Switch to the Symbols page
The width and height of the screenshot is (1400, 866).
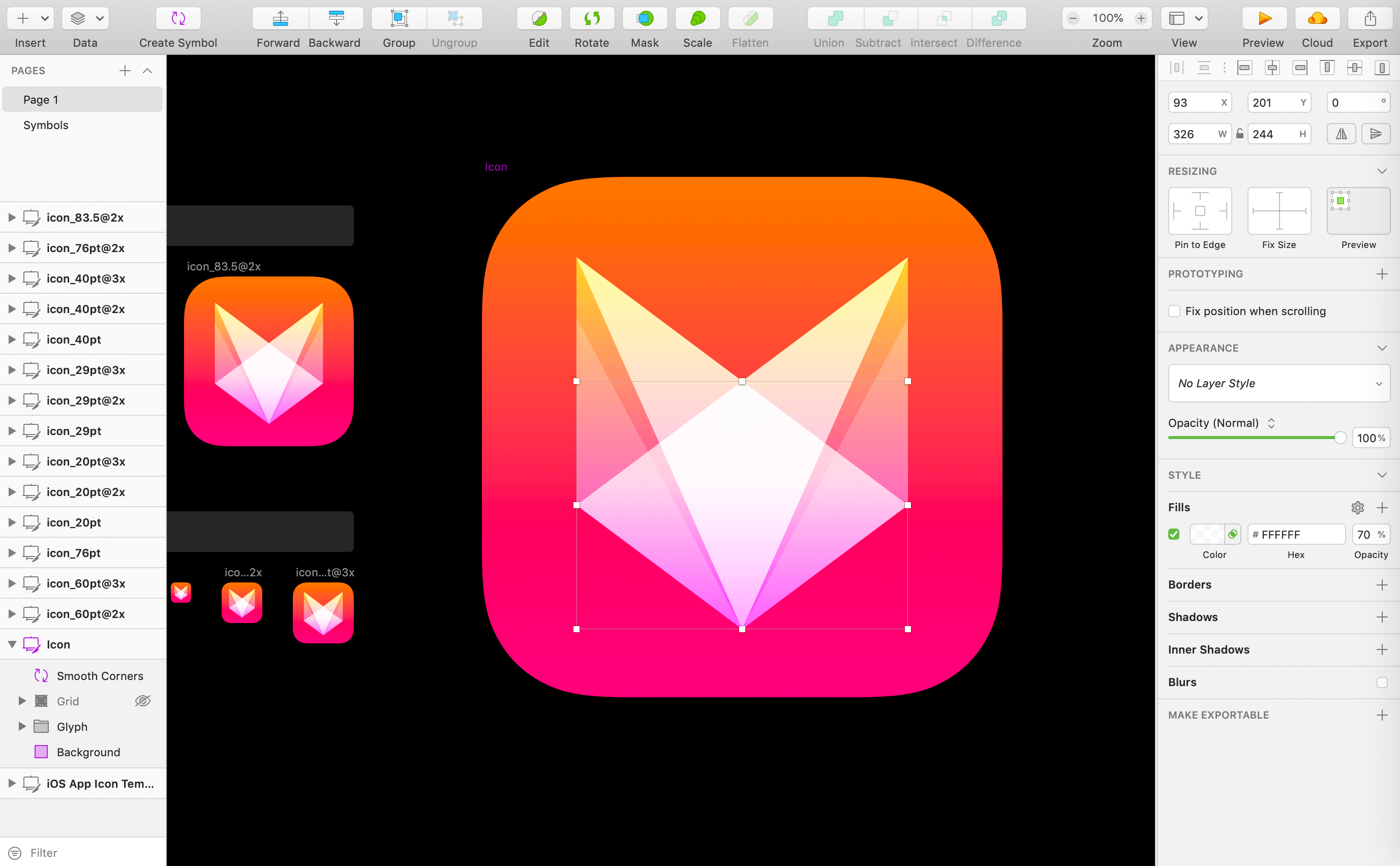pyautogui.click(x=46, y=125)
